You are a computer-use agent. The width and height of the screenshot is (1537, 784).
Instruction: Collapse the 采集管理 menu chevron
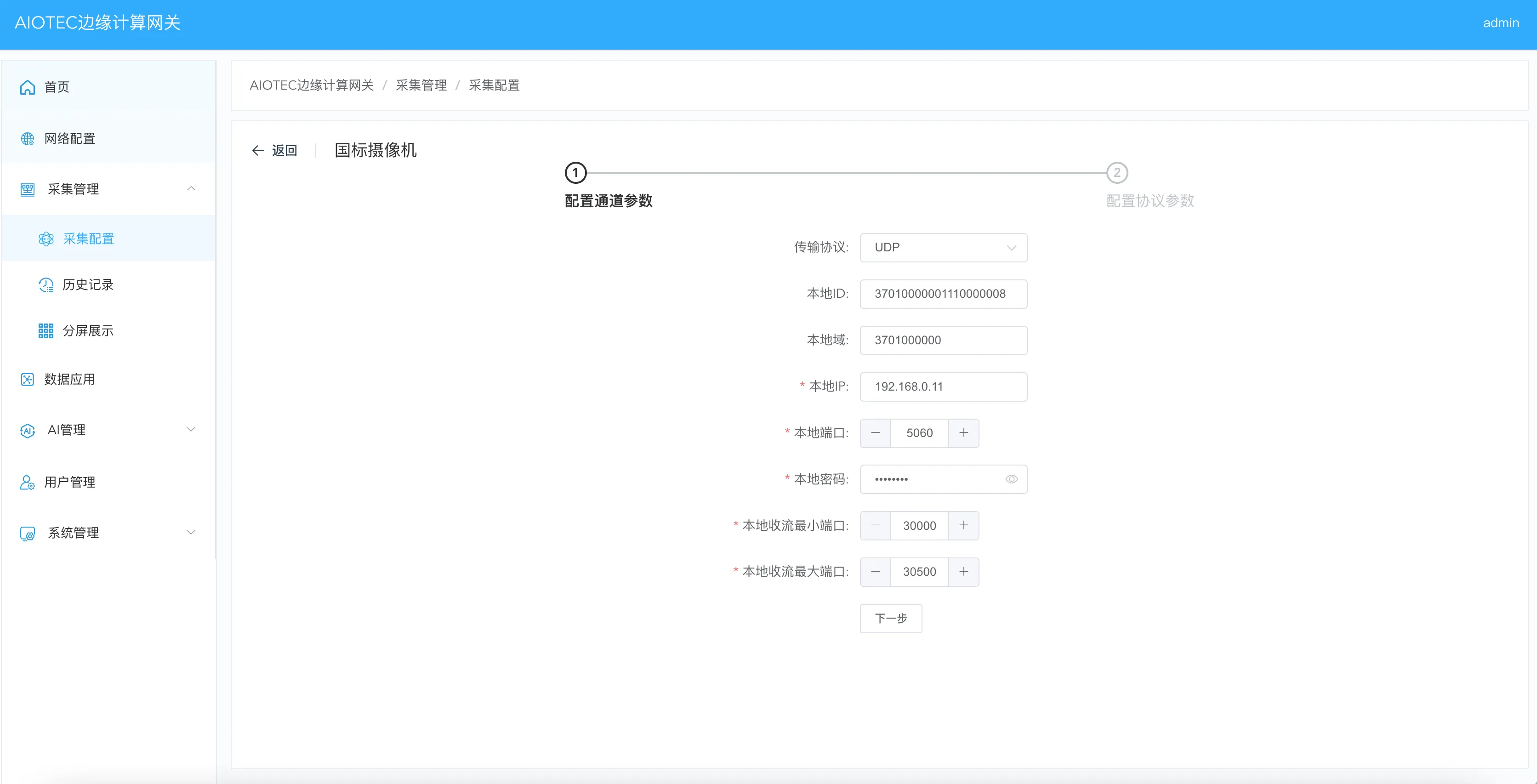pos(191,189)
